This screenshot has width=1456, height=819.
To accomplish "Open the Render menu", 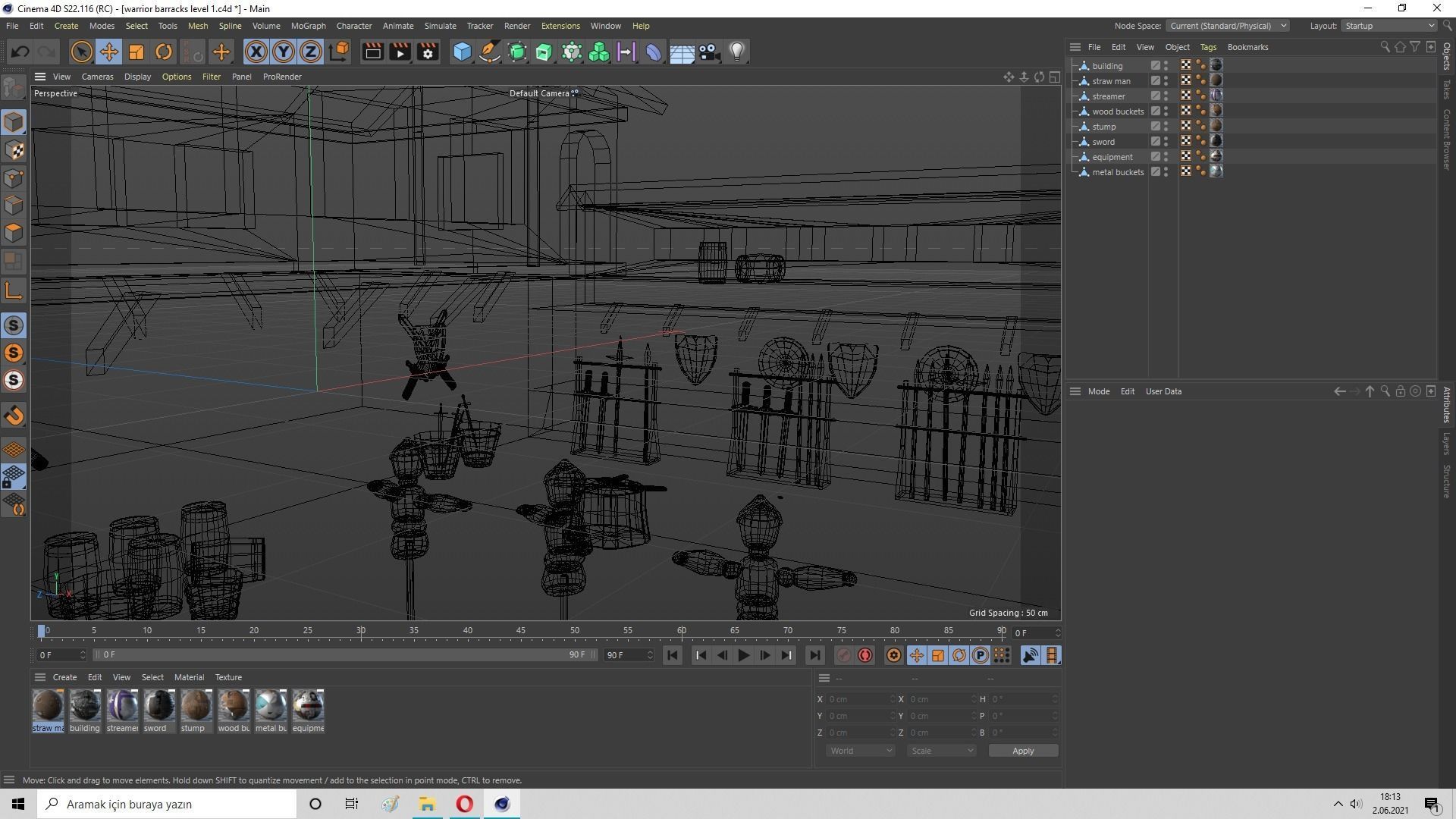I will (x=517, y=26).
